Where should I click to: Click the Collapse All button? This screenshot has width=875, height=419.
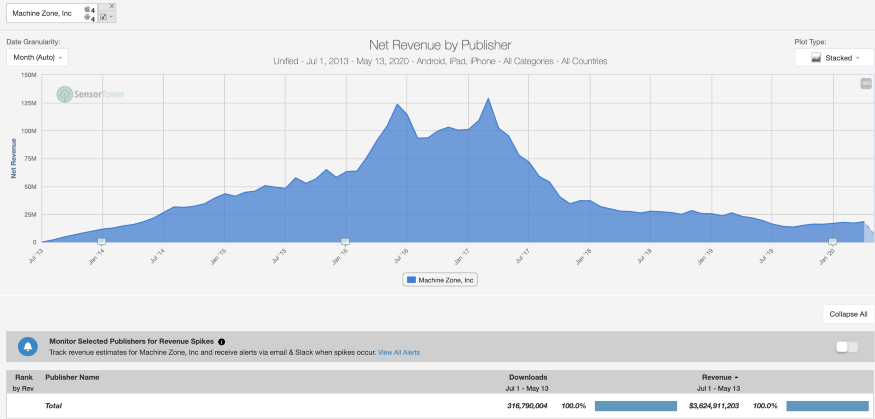848,314
